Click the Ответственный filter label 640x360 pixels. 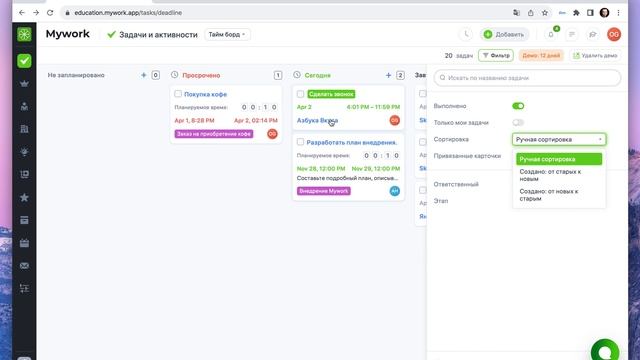coord(456,184)
